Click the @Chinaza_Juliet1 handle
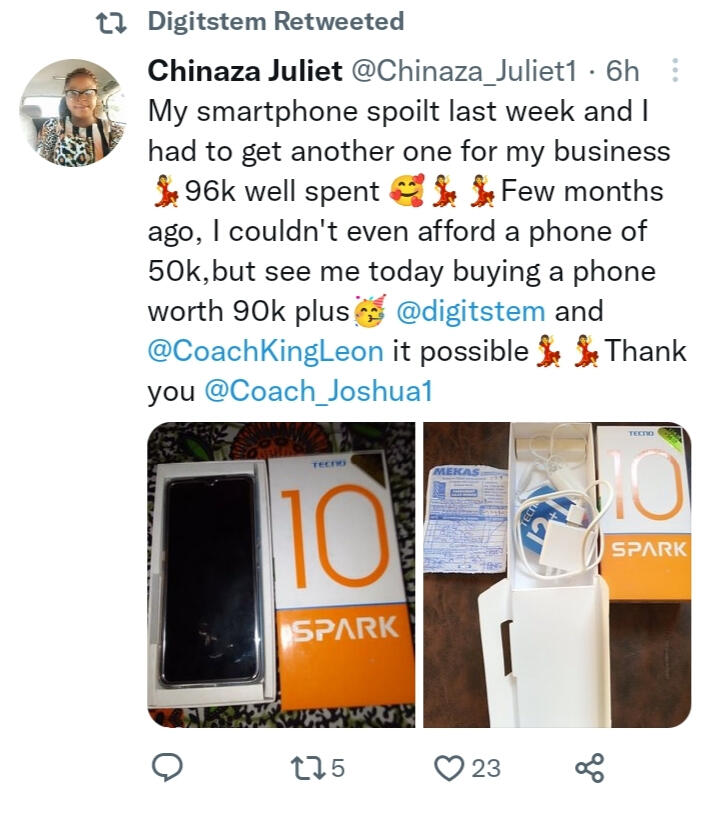 coord(464,71)
